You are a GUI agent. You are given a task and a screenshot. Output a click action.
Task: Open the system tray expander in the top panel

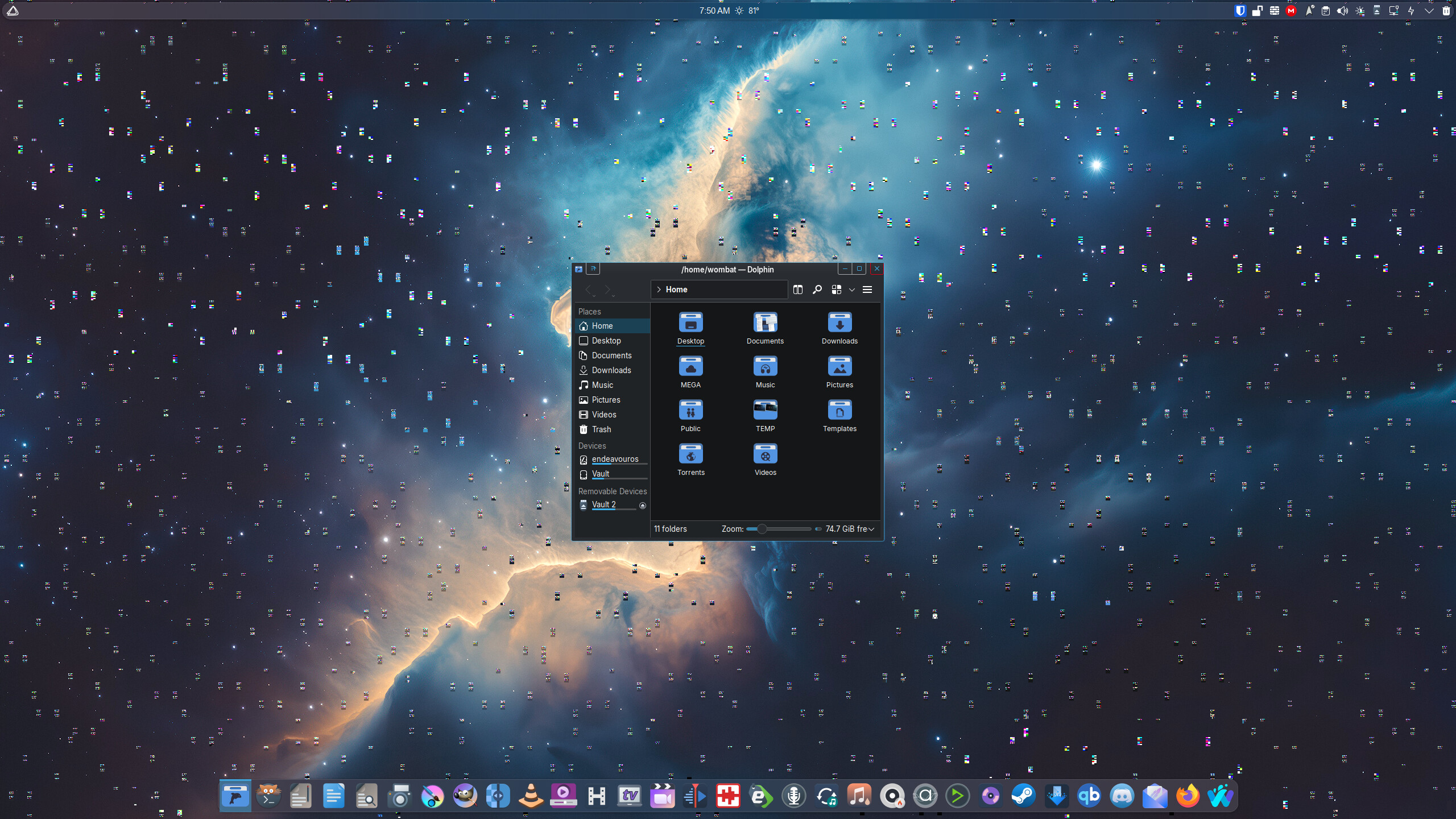pyautogui.click(x=1429, y=10)
